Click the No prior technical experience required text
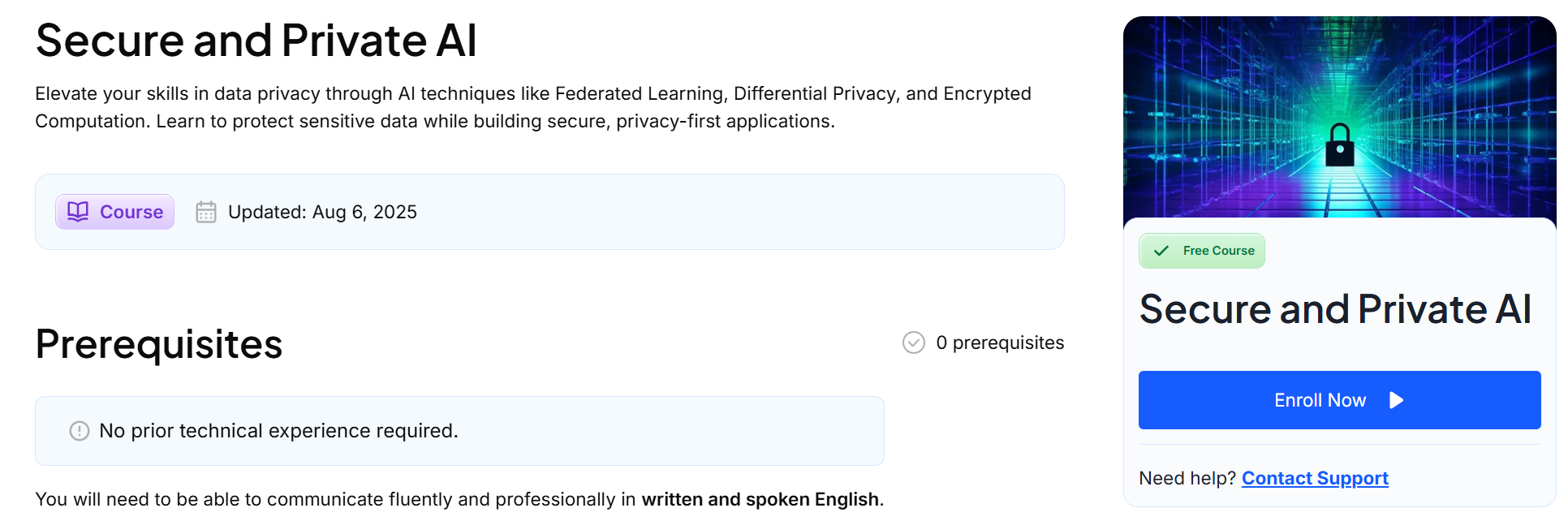This screenshot has width=1568, height=521. (278, 431)
